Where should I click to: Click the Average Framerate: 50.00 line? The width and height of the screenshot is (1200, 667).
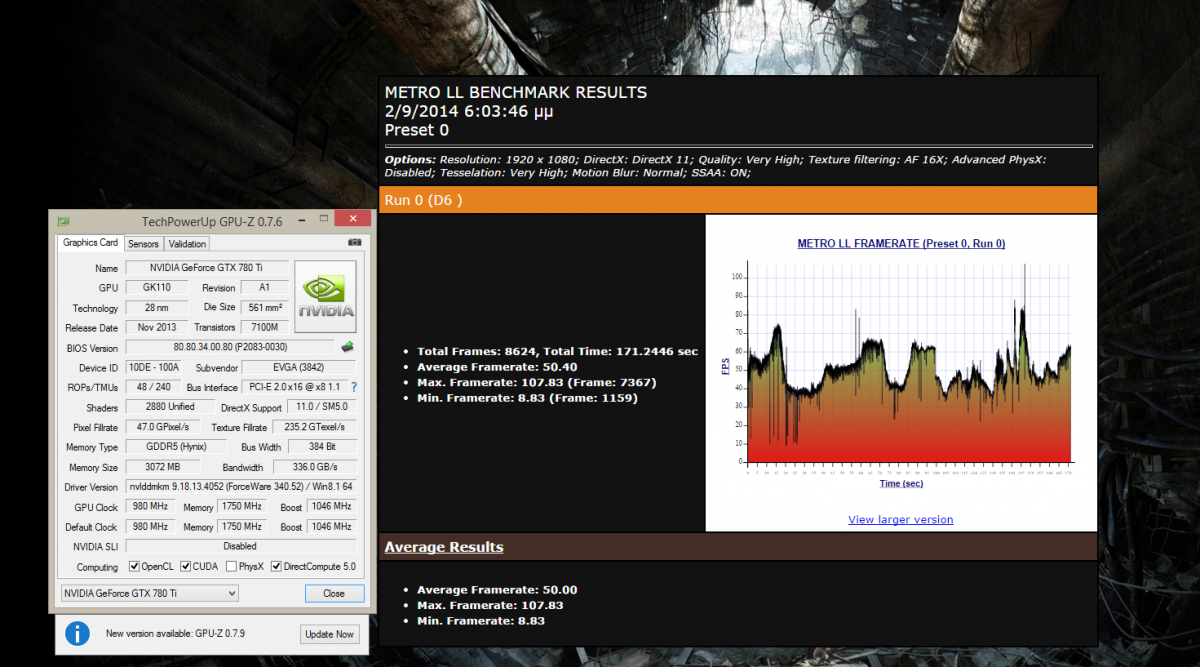(x=497, y=590)
